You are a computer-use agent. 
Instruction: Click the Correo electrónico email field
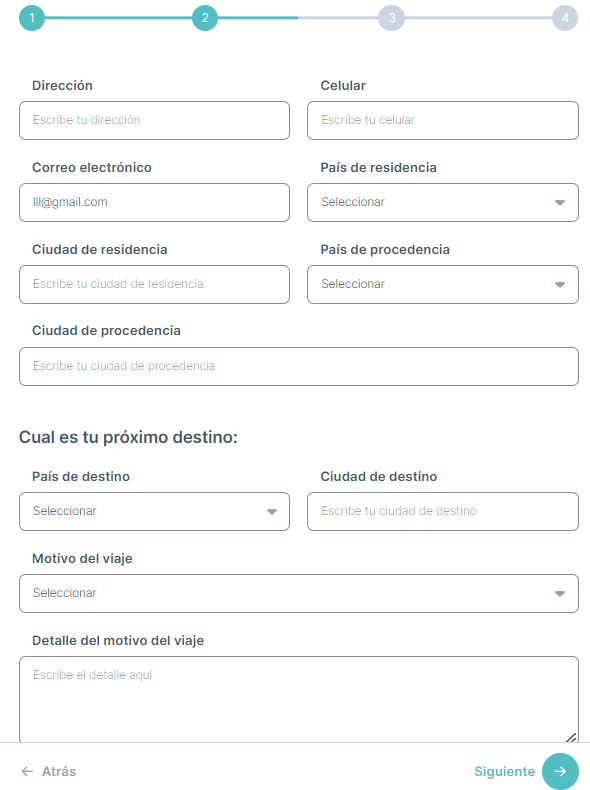(154, 203)
